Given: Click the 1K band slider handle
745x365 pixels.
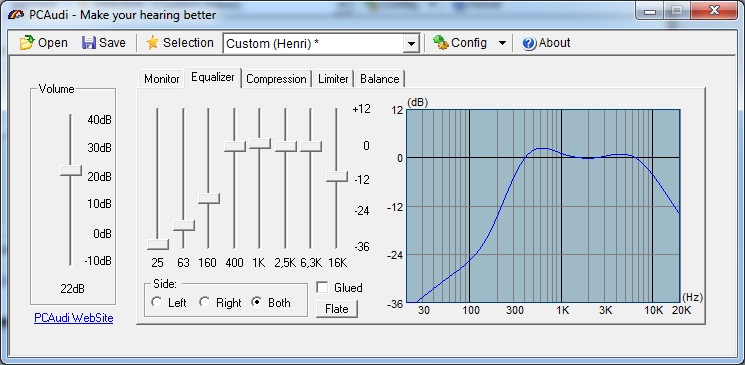Looking at the screenshot, I should click(x=260, y=144).
